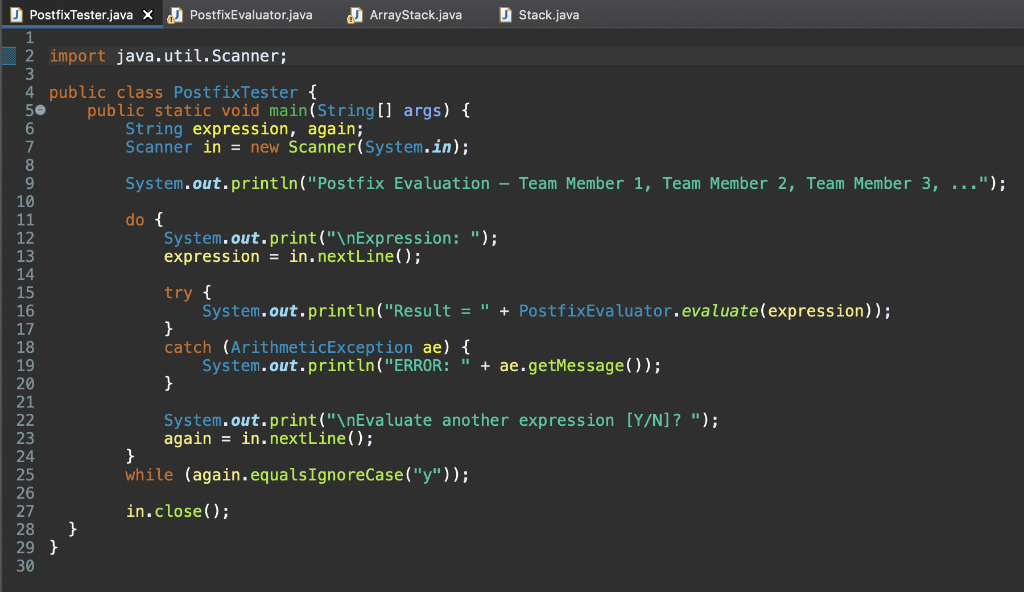
Task: Click the 'evaluate' method call
Action: point(720,311)
